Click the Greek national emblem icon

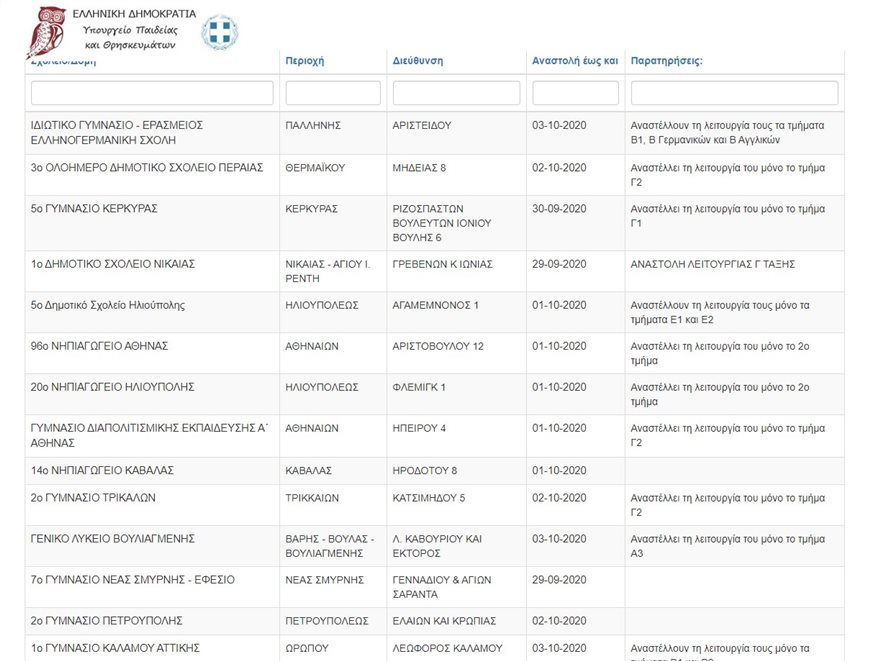coord(220,32)
